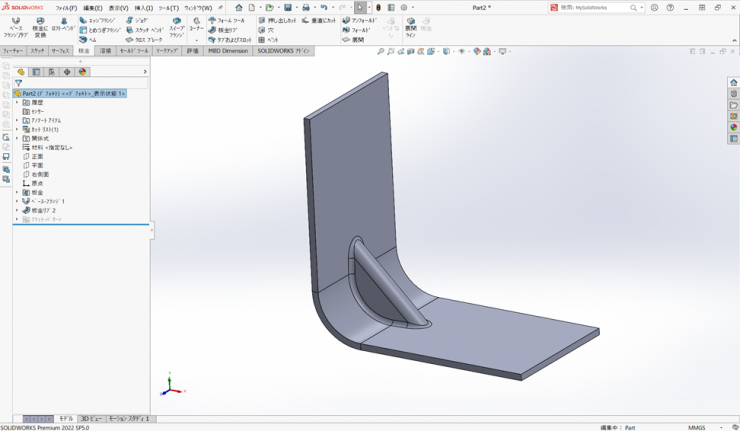Open the ファイル(F) menu
740x431 pixels.
click(66, 8)
